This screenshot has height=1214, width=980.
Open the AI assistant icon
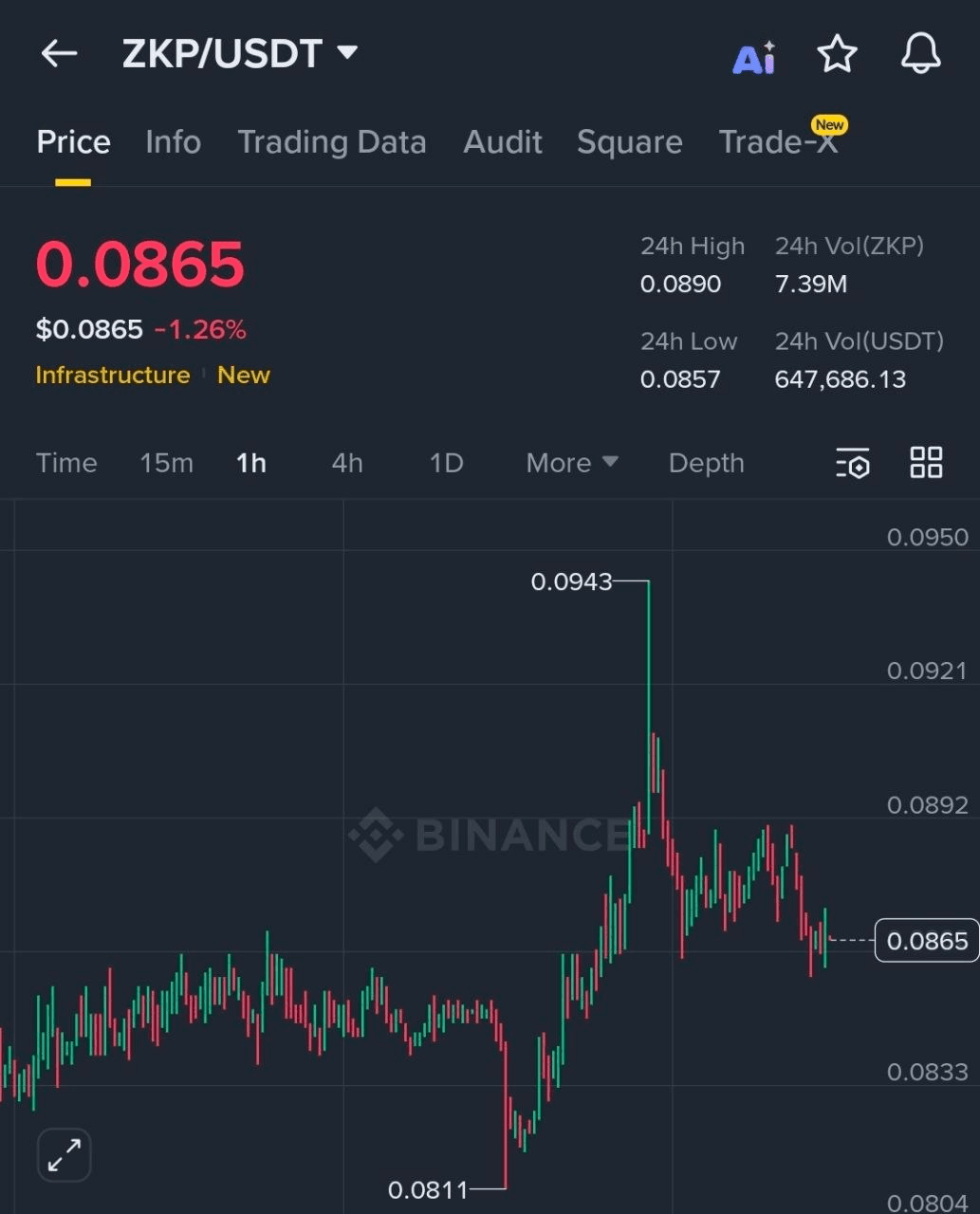(754, 57)
